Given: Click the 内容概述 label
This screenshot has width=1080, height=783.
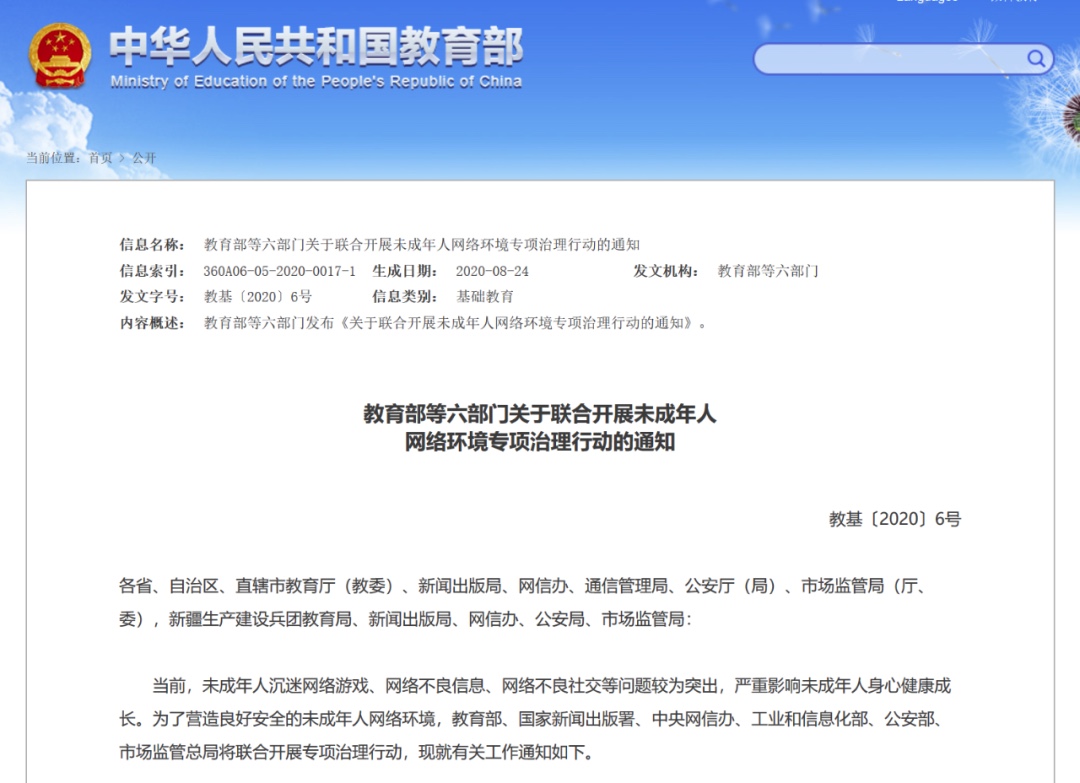Looking at the screenshot, I should (x=152, y=323).
